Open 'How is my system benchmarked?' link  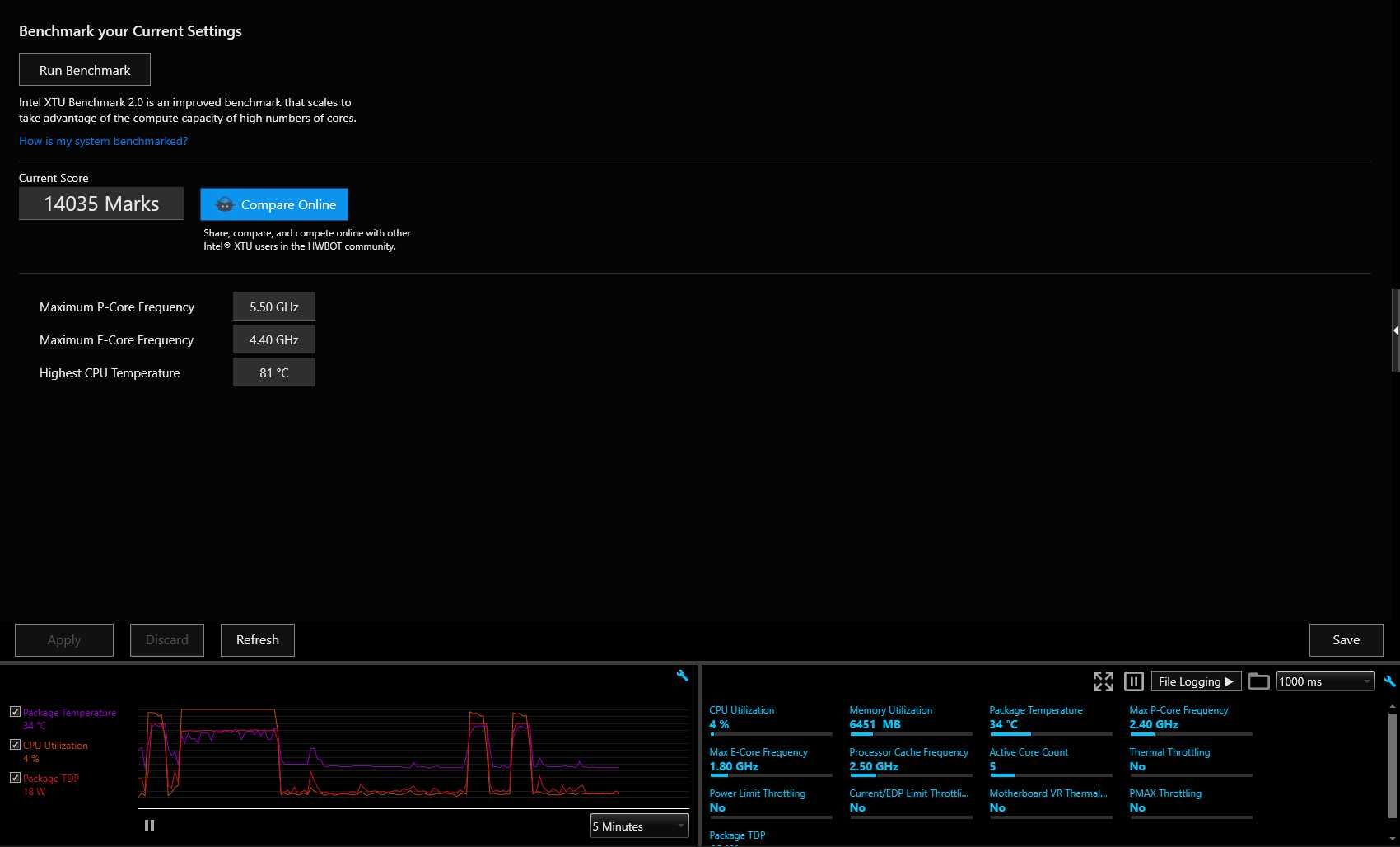pos(103,141)
